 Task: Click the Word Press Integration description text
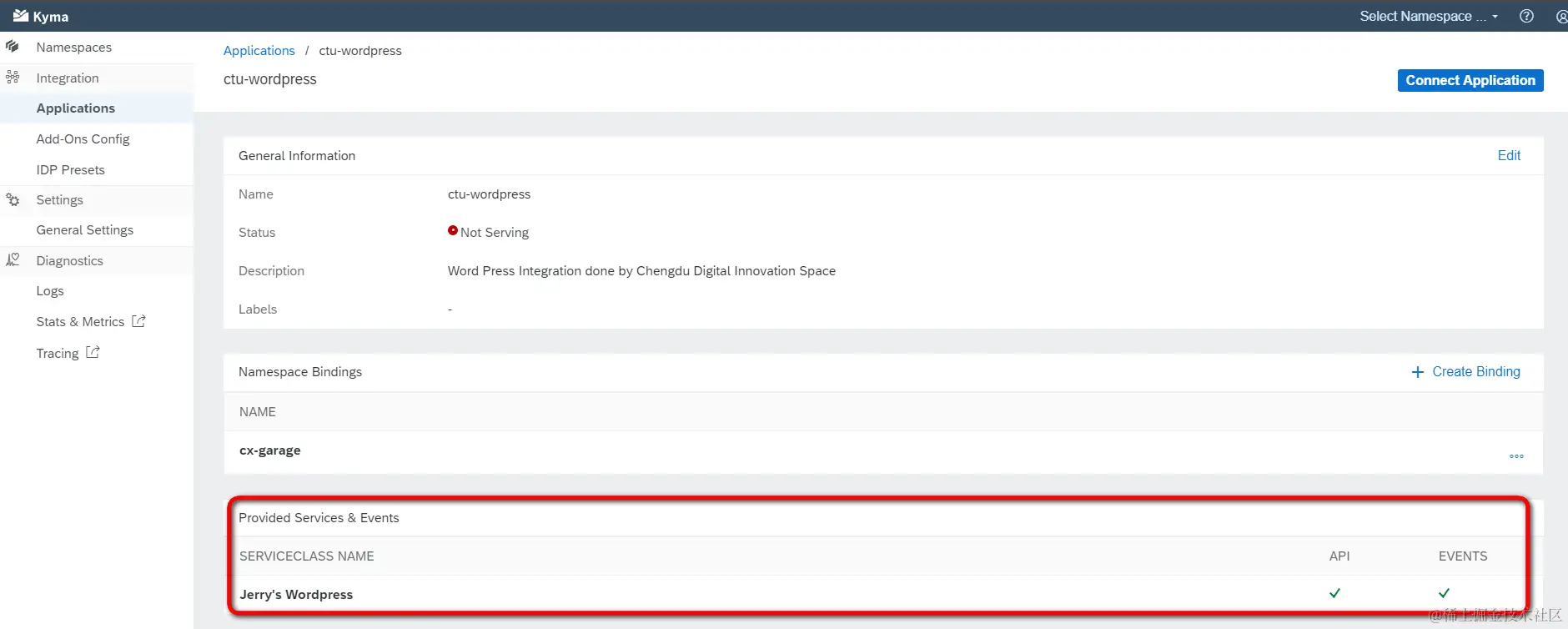click(x=641, y=271)
